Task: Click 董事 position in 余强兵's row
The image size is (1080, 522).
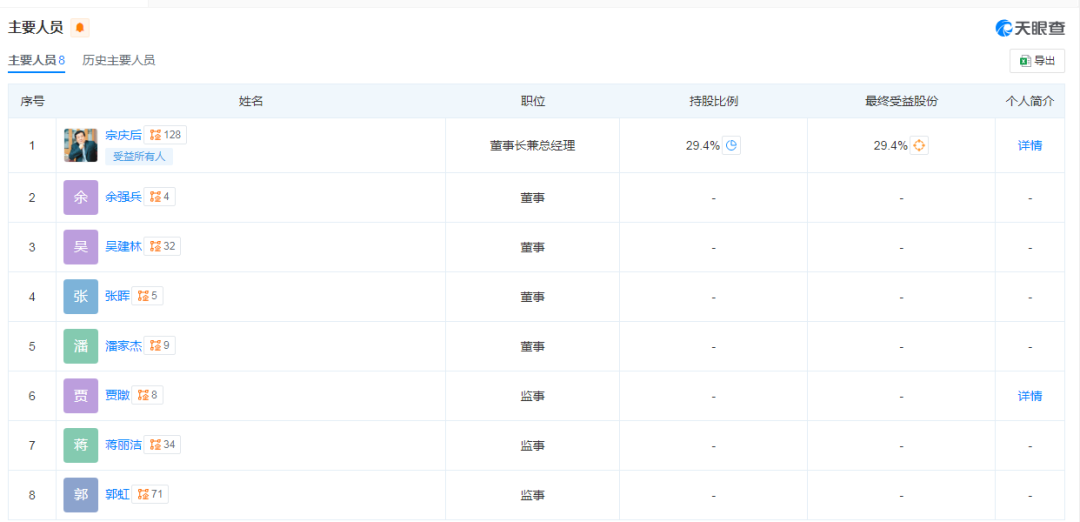Action: click(x=532, y=198)
